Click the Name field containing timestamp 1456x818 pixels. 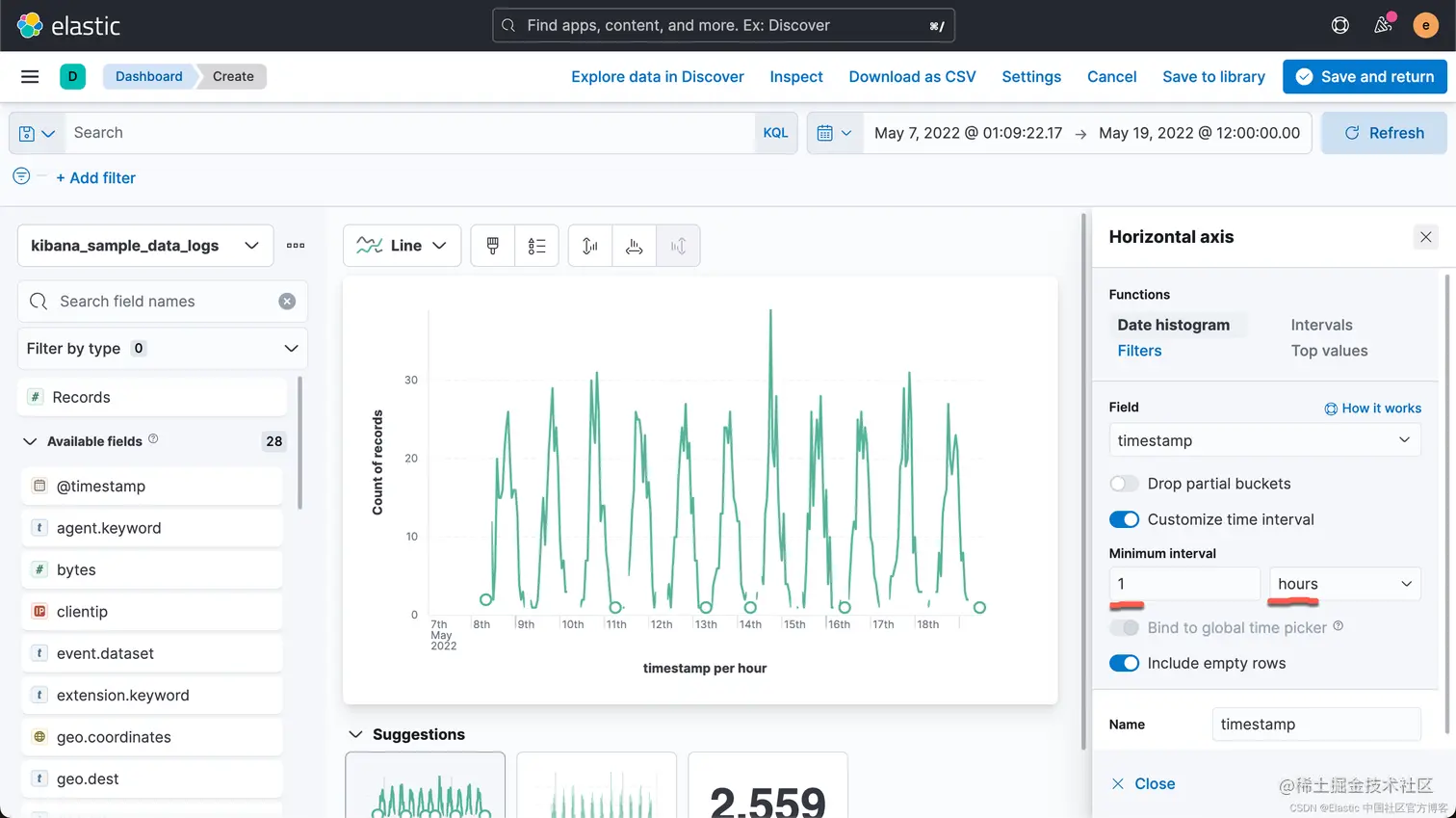pos(1316,725)
